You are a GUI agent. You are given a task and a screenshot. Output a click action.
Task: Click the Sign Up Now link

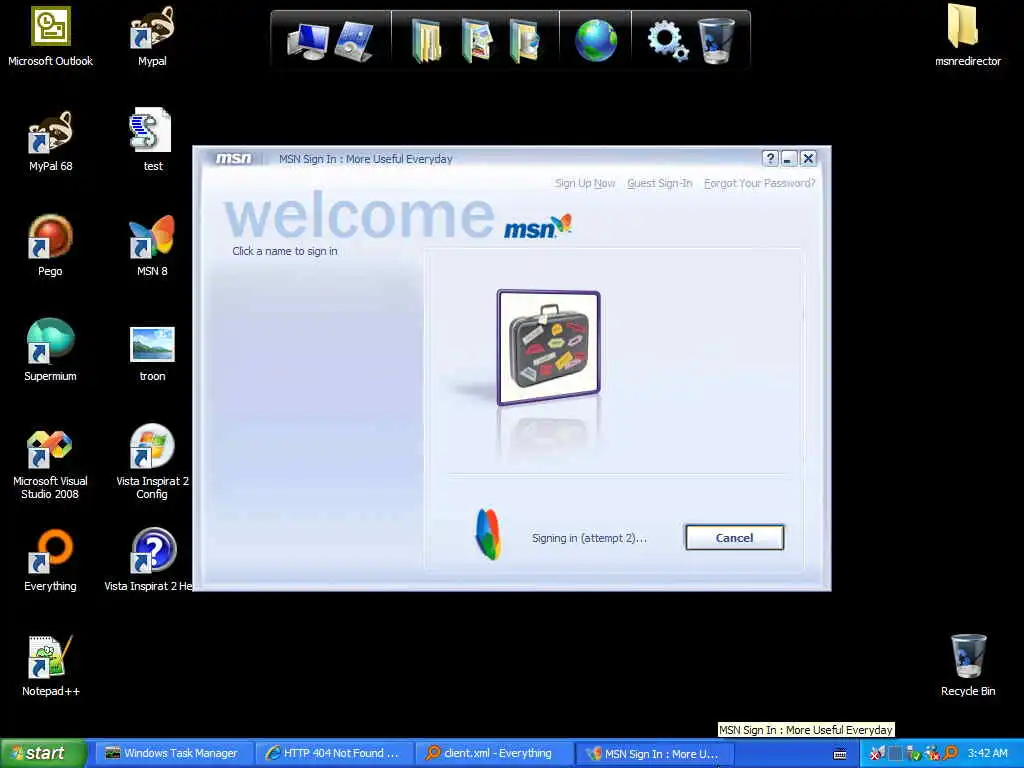click(x=584, y=184)
